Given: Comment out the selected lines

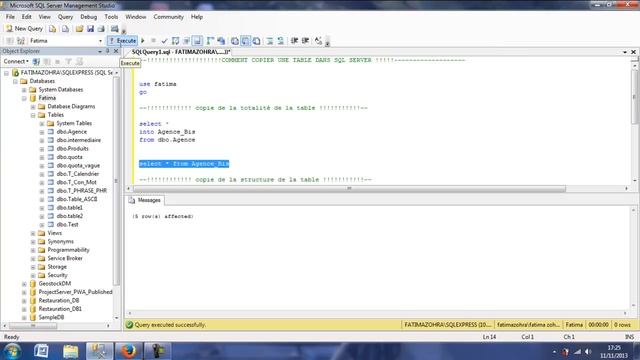Looking at the screenshot, I should point(270,41).
